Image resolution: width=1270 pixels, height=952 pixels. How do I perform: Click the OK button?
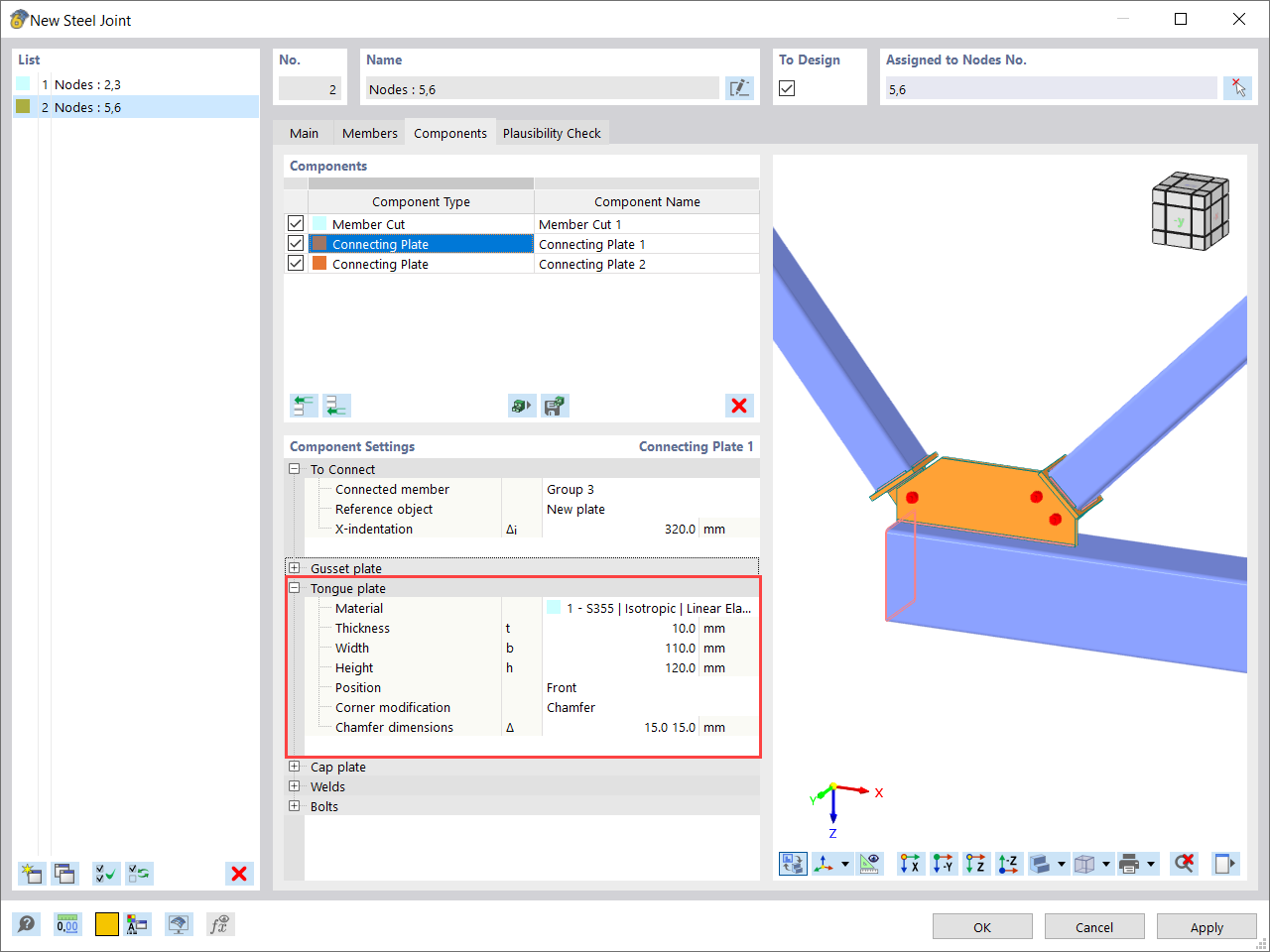(x=982, y=927)
